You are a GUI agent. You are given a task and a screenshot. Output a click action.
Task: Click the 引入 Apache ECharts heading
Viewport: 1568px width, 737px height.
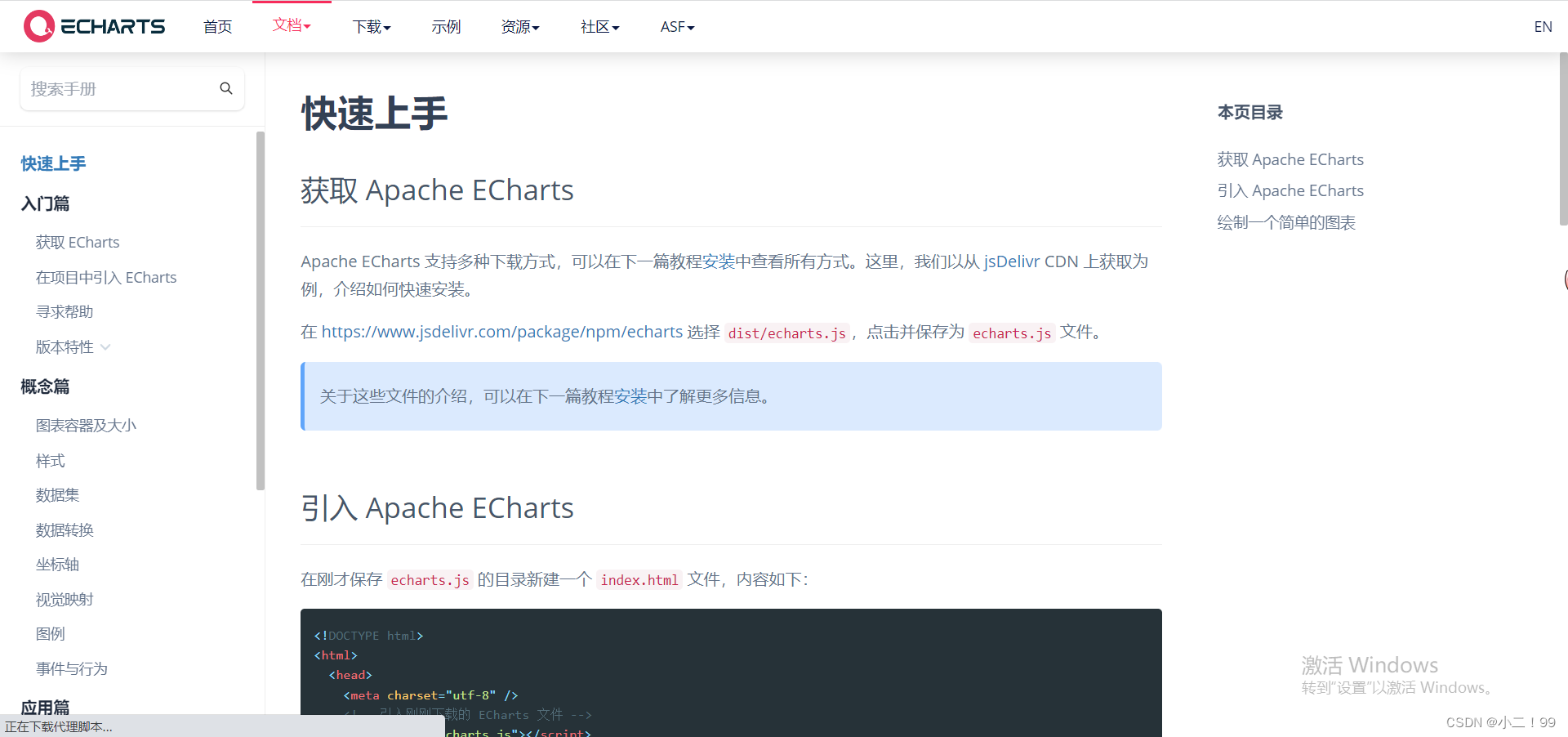coord(437,508)
